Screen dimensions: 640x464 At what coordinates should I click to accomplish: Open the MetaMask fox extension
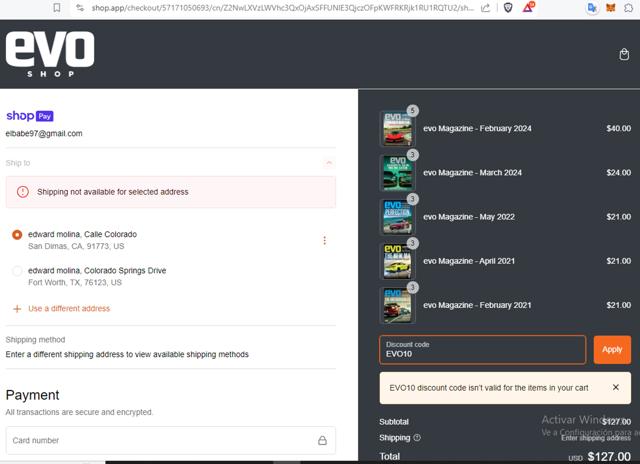(611, 8)
